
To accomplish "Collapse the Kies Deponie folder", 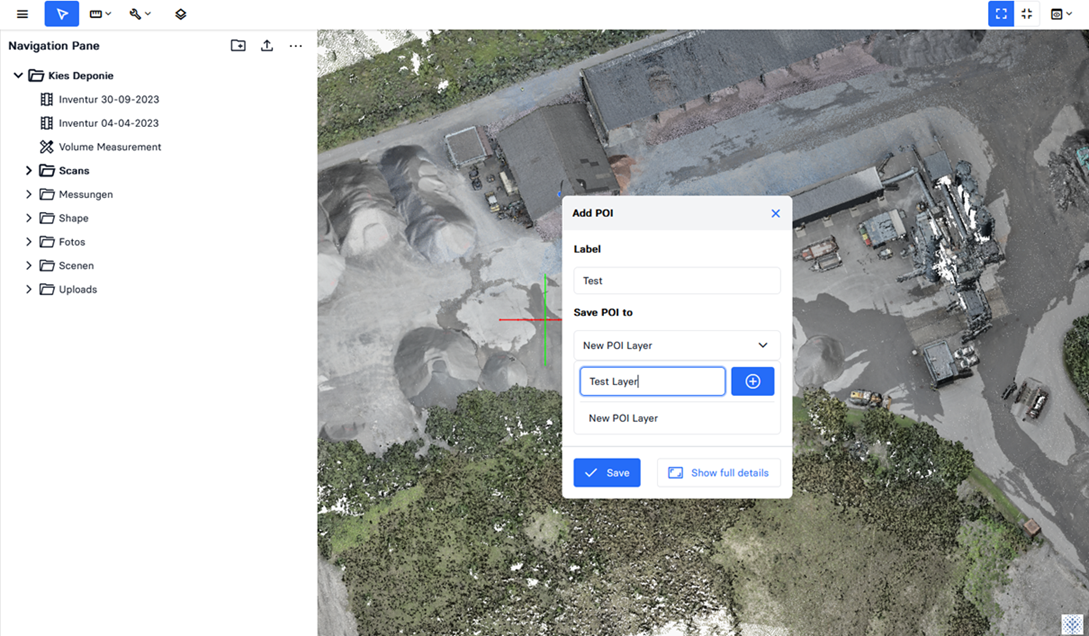I will click(x=18, y=76).
